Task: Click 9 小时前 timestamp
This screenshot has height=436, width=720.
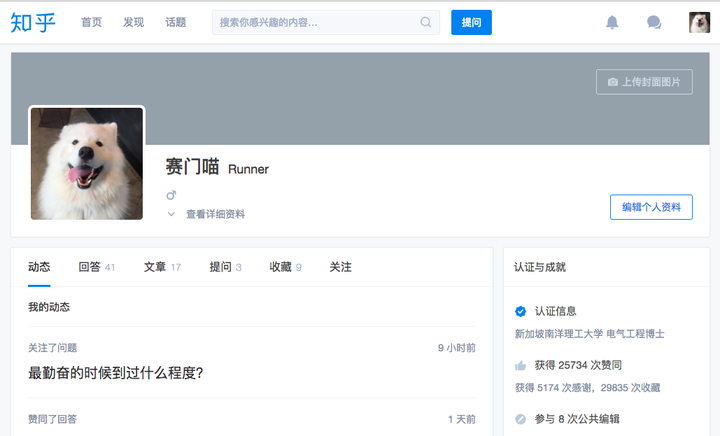Action: (456, 348)
